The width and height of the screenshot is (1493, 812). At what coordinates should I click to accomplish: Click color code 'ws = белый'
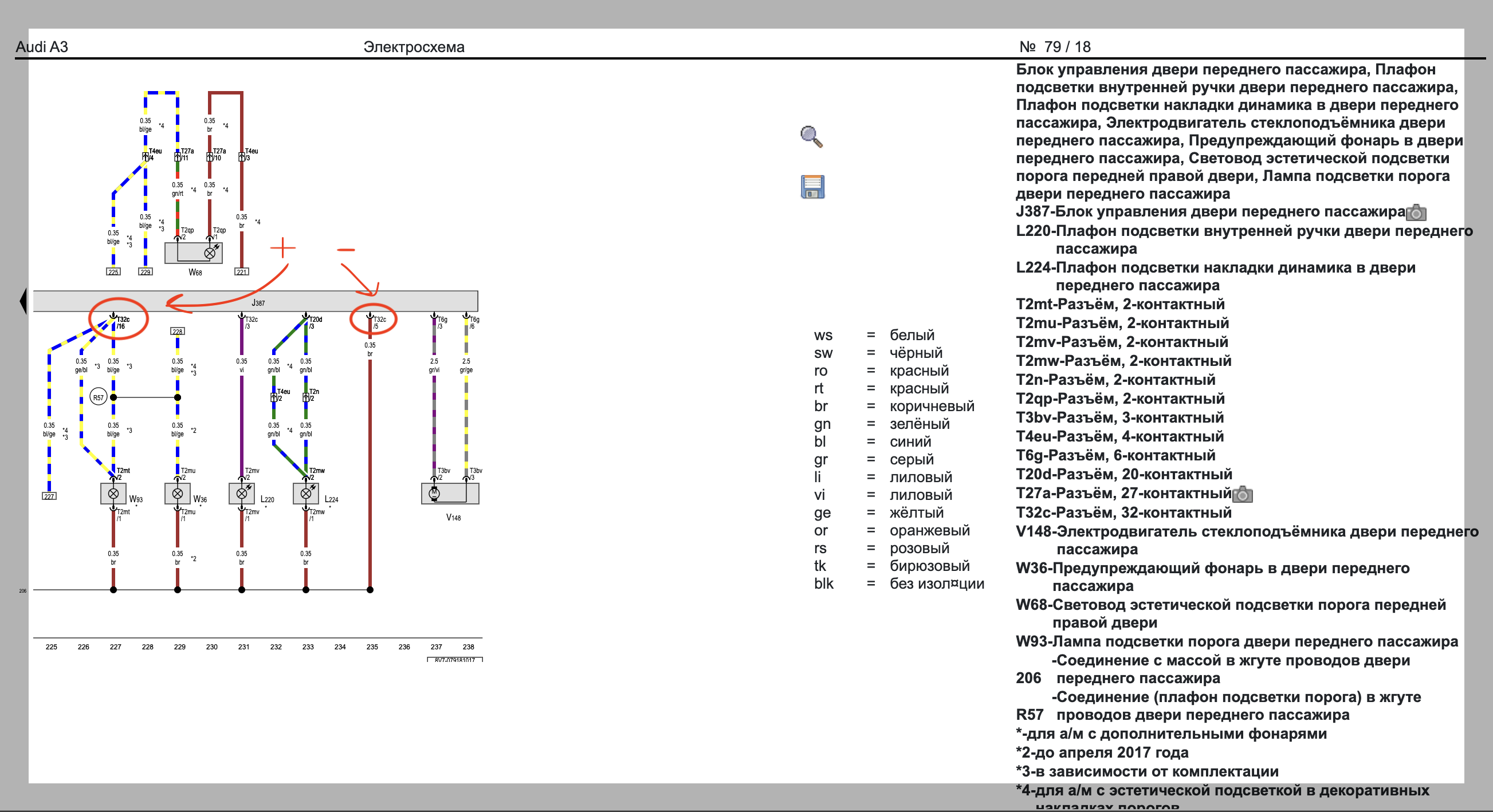(x=875, y=335)
